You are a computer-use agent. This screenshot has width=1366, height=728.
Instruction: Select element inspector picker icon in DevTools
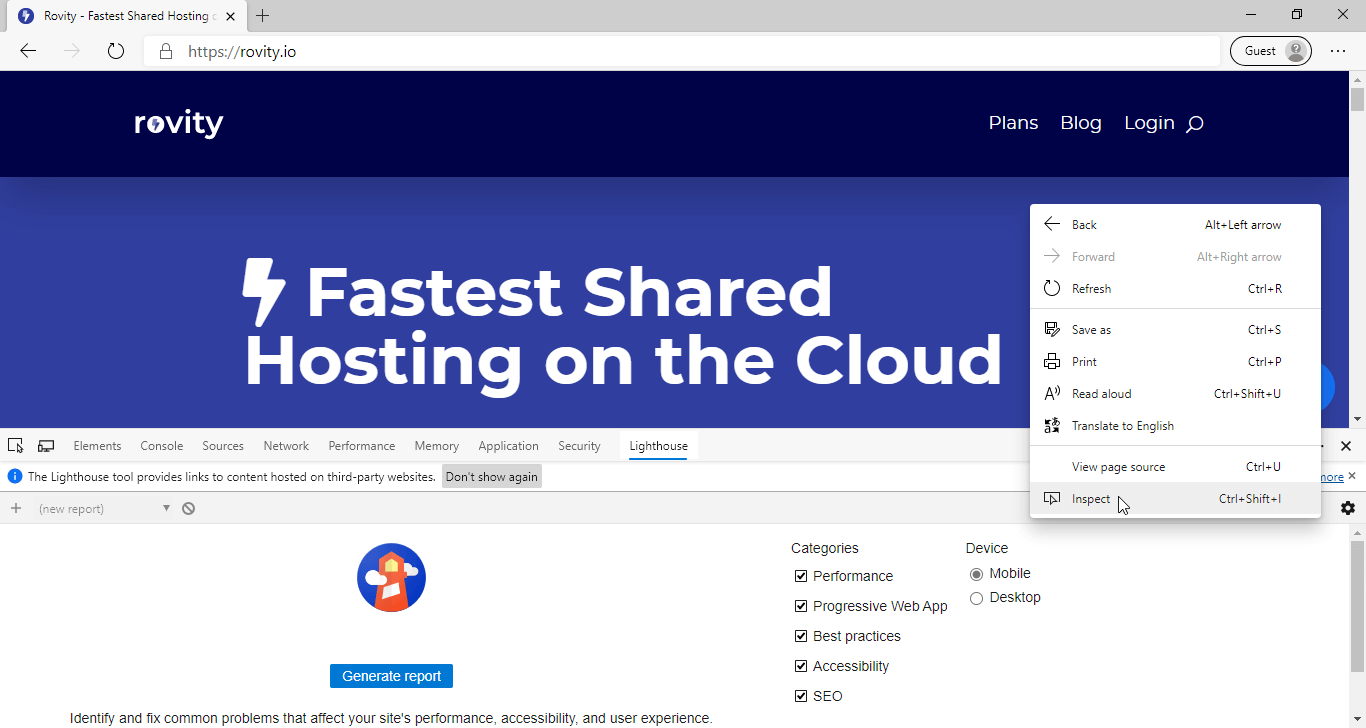click(16, 446)
